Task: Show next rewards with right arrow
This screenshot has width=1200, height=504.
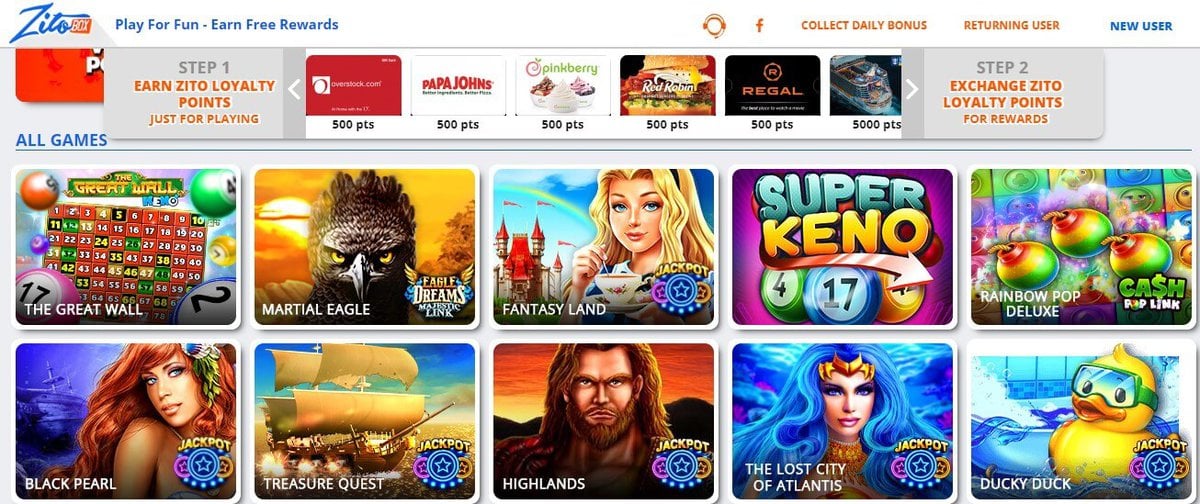Action: (912, 89)
